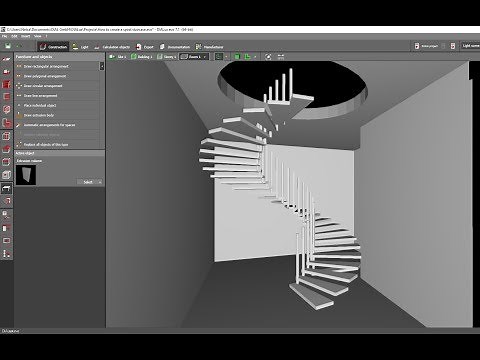This screenshot has width=480, height=360.
Task: Click the measure dimensions toolbar icon
Action: click(x=281, y=57)
